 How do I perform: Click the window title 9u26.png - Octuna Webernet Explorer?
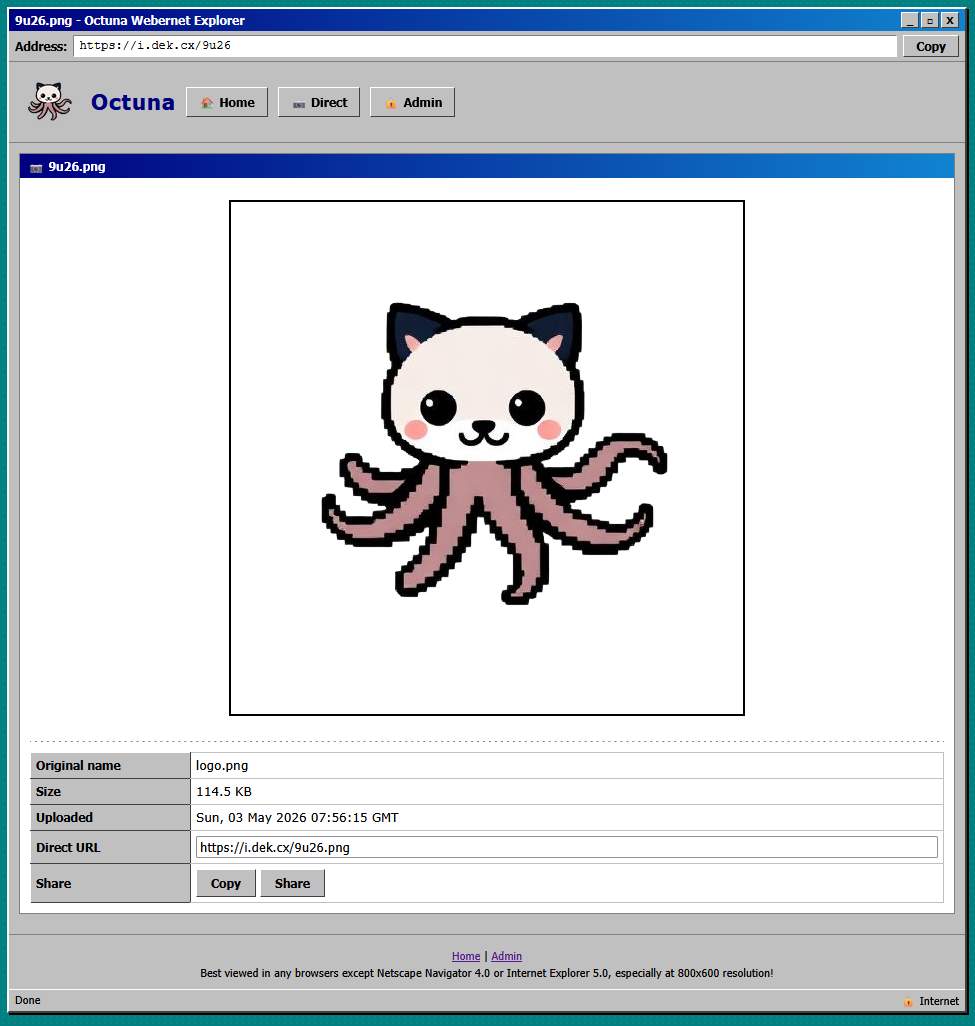coord(130,20)
